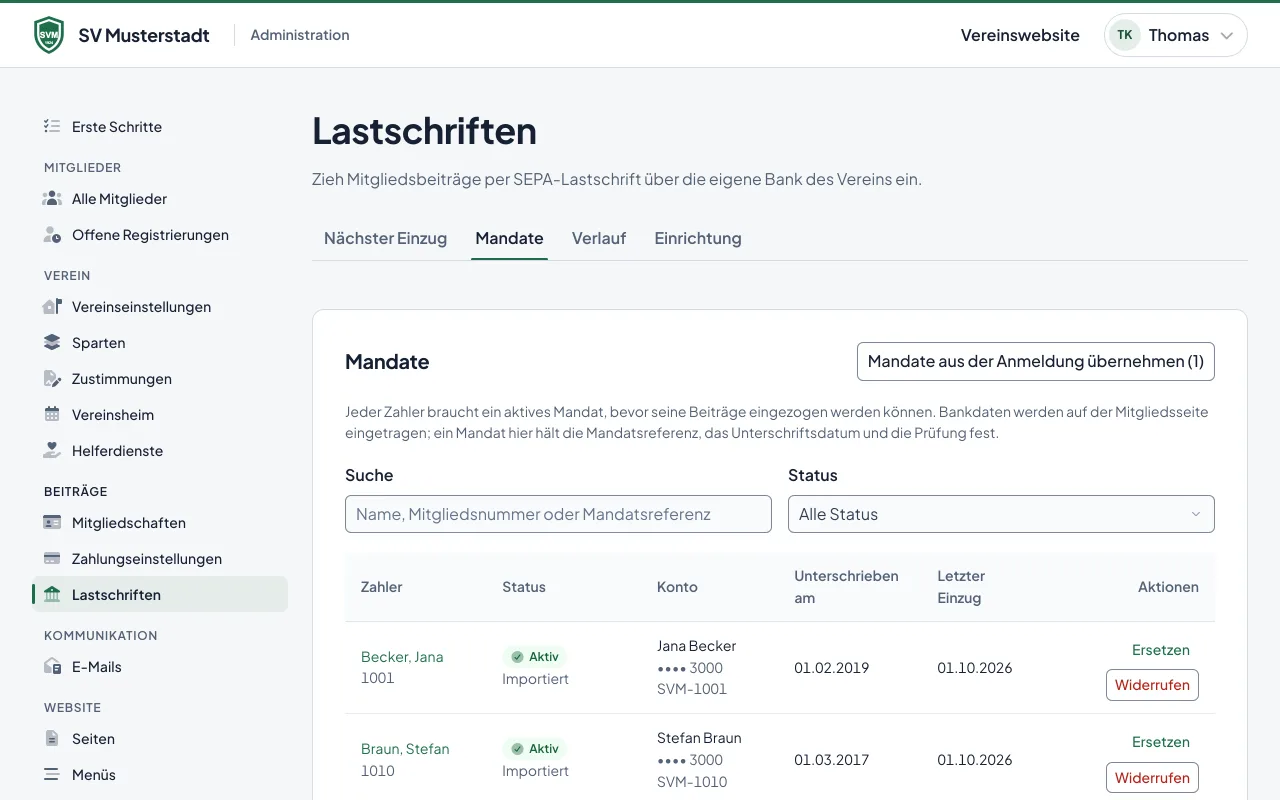Click the SV Musterstadt title

tap(144, 35)
